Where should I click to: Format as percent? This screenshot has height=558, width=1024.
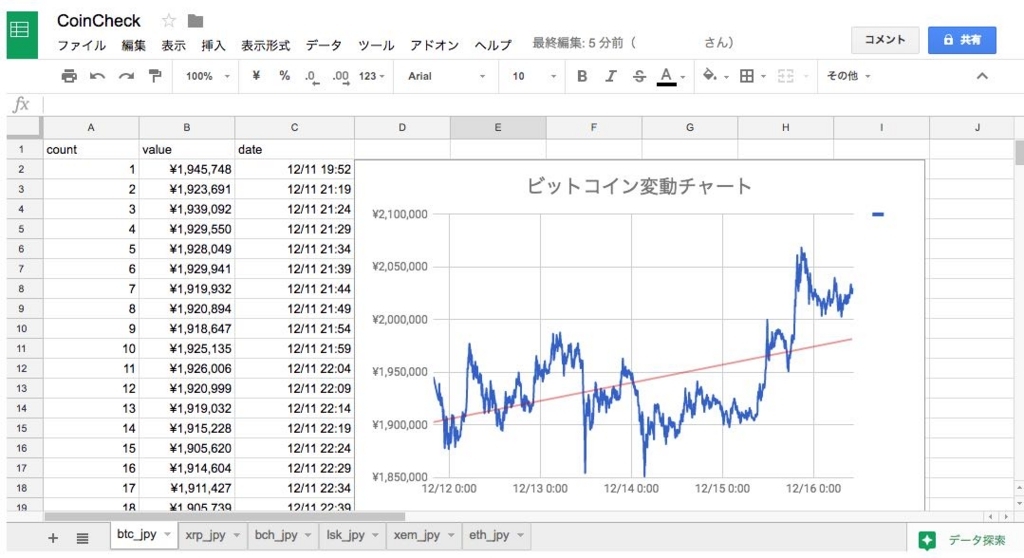pos(284,76)
